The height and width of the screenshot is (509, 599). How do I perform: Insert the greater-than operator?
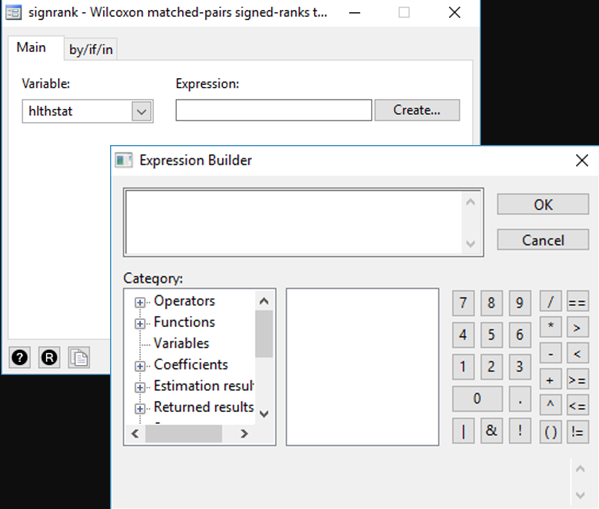pyautogui.click(x=578, y=327)
